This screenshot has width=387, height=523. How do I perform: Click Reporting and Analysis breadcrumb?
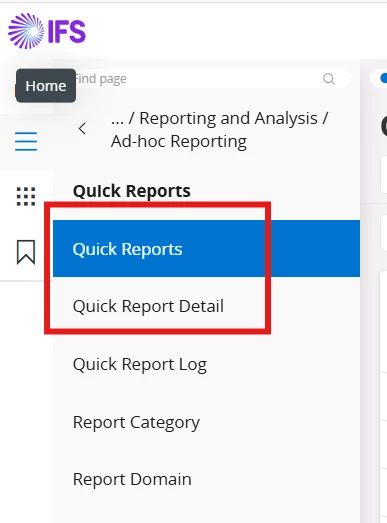[228, 118]
